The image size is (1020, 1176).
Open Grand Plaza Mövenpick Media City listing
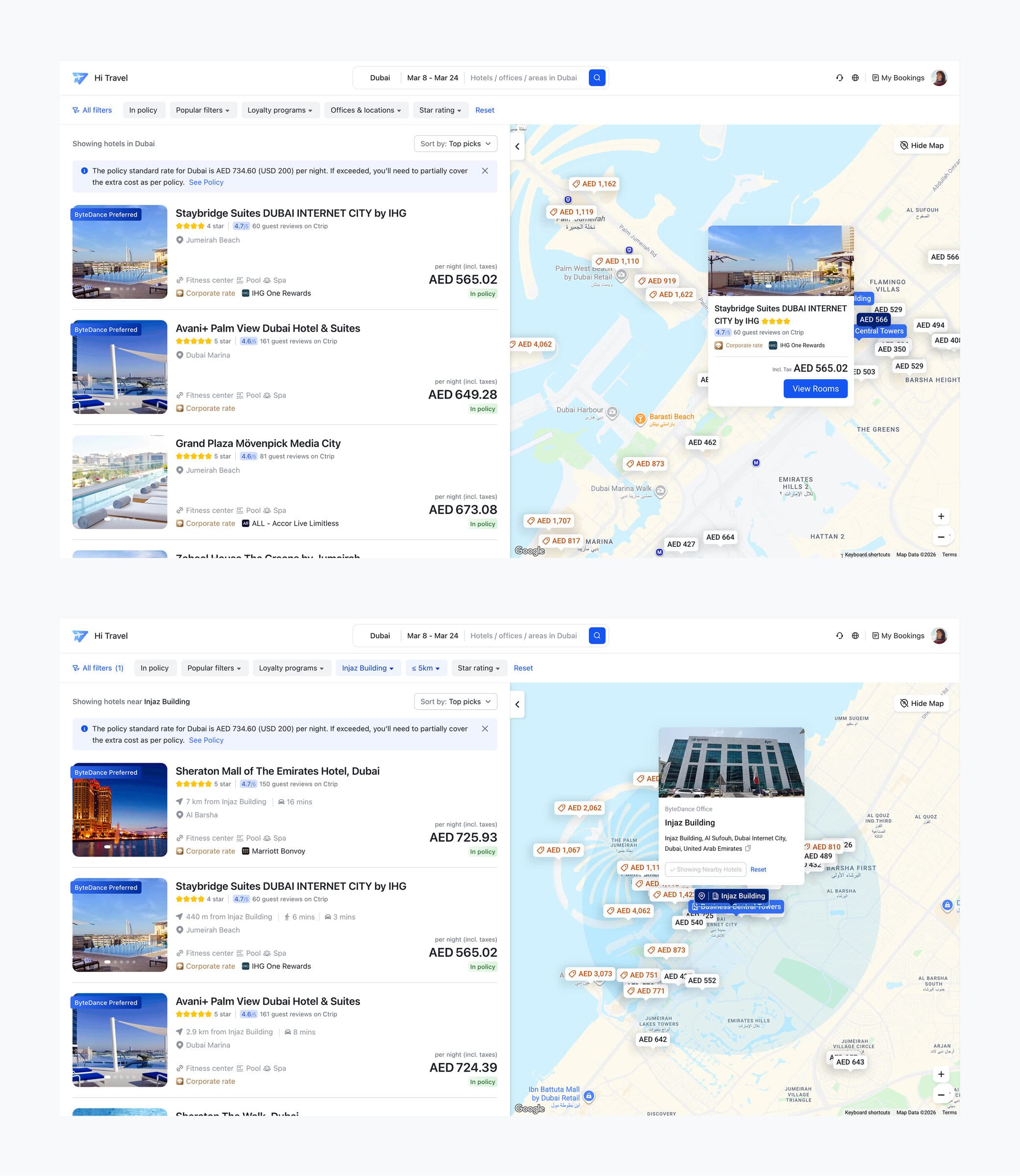[x=258, y=443]
